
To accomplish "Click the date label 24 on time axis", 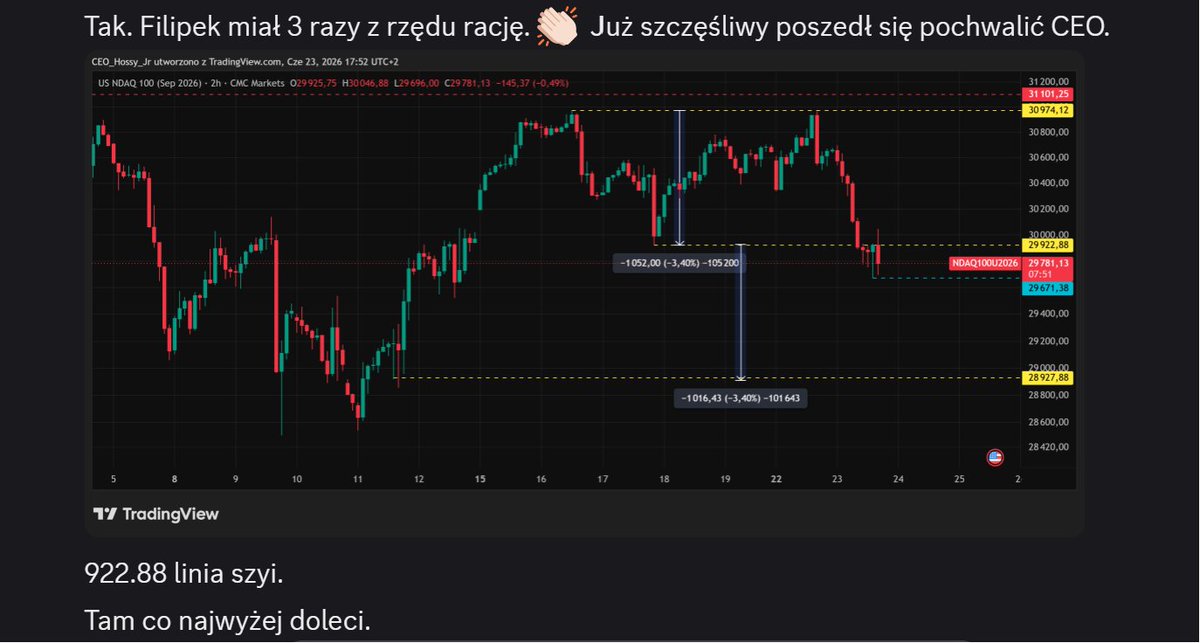I will pyautogui.click(x=898, y=479).
